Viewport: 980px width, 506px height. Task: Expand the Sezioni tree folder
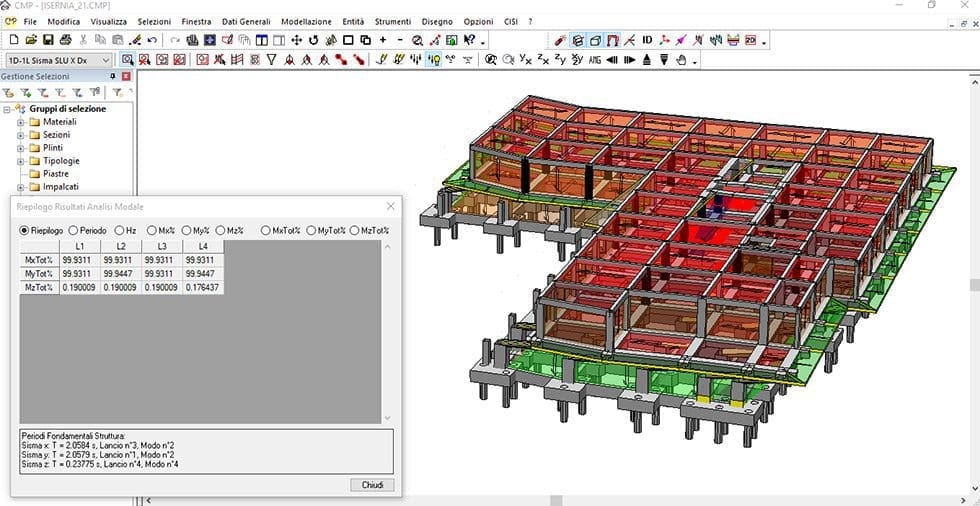pyautogui.click(x=20, y=135)
